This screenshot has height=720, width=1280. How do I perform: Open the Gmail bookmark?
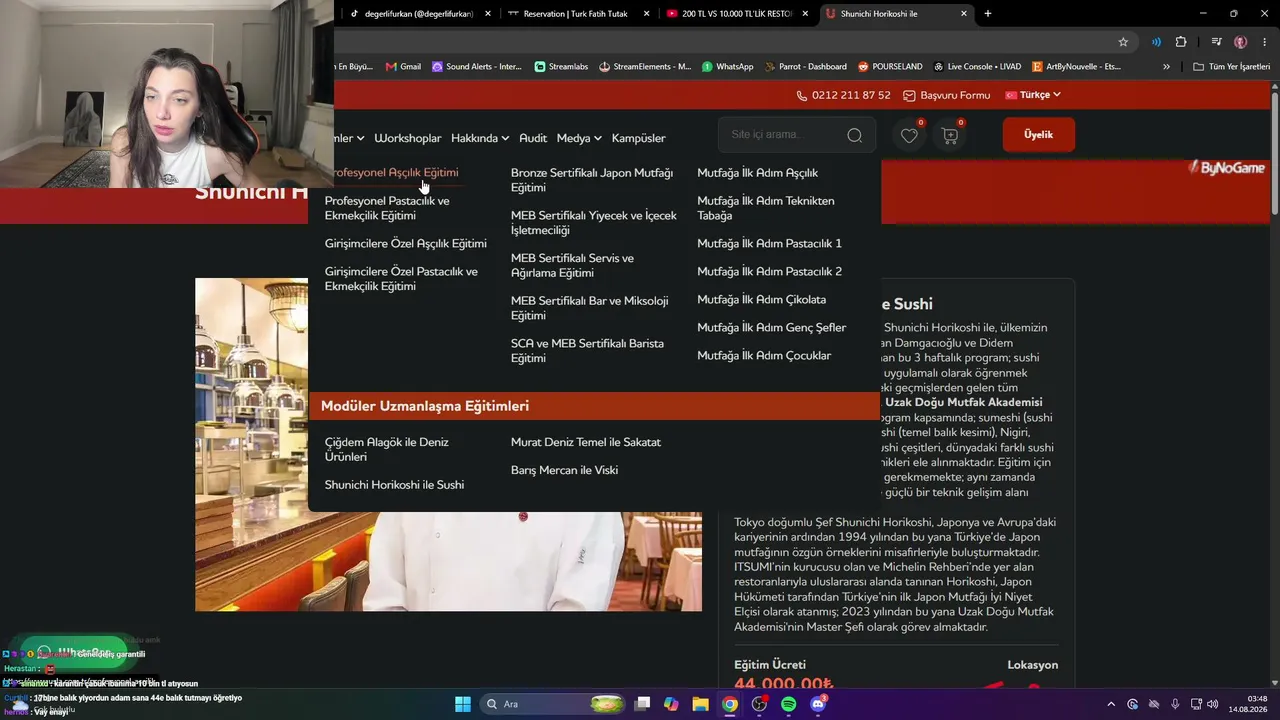[x=402, y=67]
